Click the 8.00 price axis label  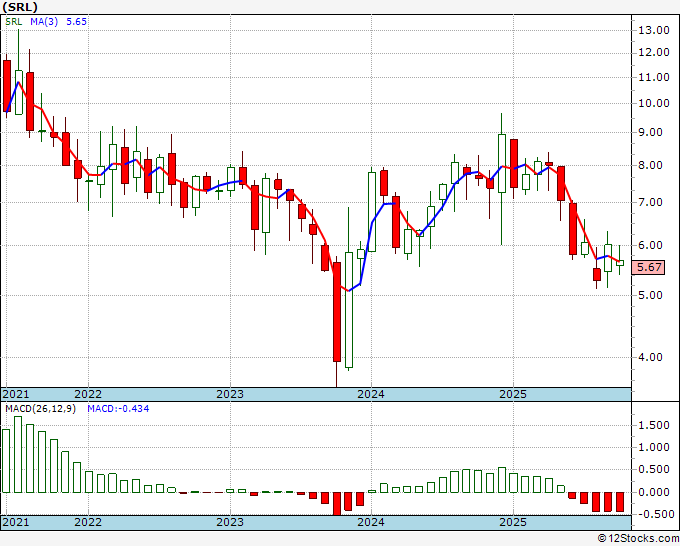click(x=650, y=165)
